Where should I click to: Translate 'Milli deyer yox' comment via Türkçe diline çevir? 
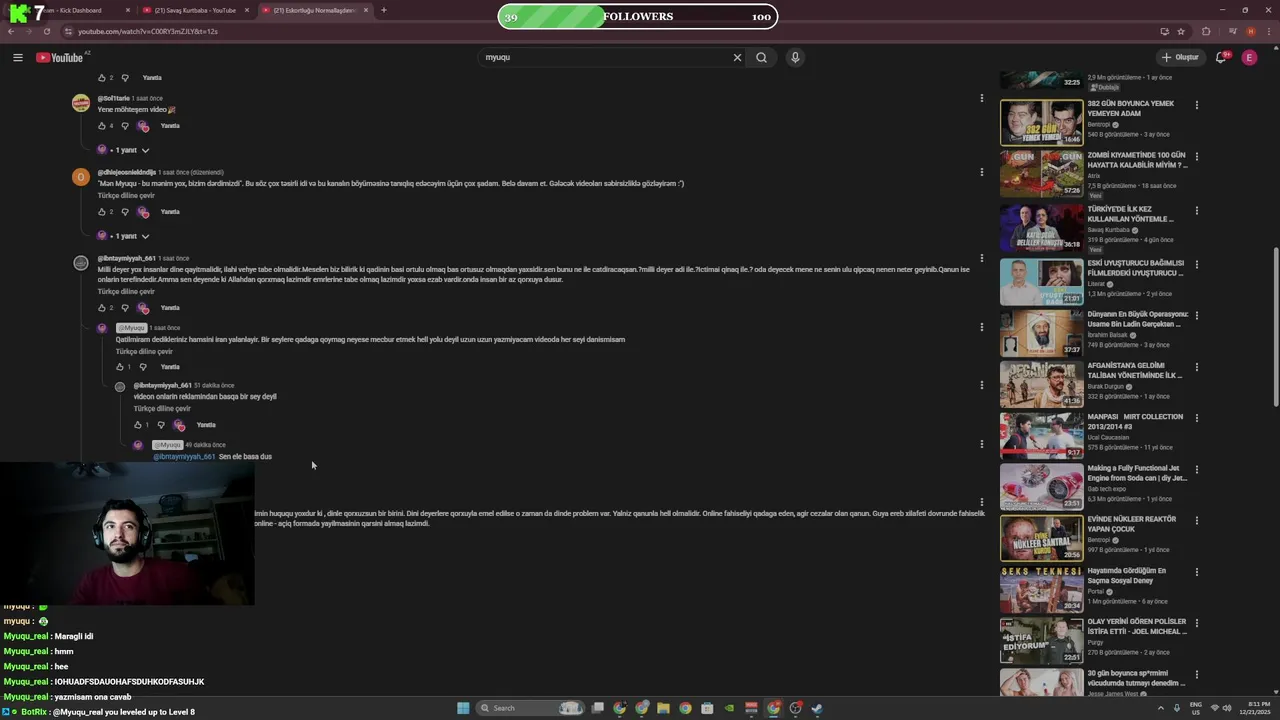126,291
